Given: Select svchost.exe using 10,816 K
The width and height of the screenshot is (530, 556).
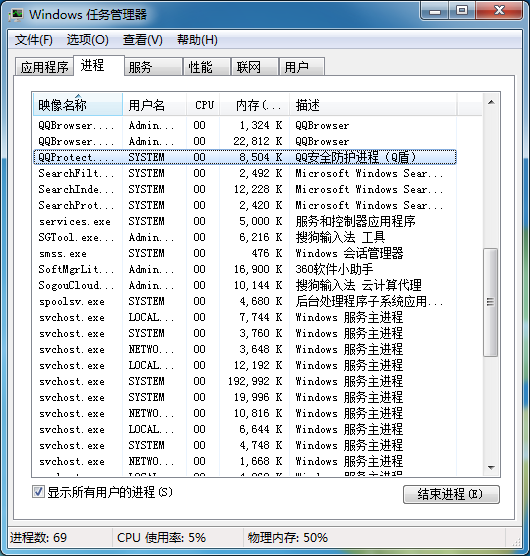Looking at the screenshot, I should pyautogui.click(x=245, y=413).
